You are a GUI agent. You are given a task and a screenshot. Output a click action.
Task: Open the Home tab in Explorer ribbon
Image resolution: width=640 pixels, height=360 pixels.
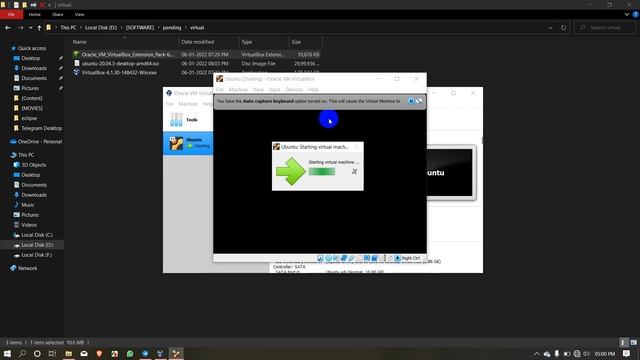[x=35, y=14]
